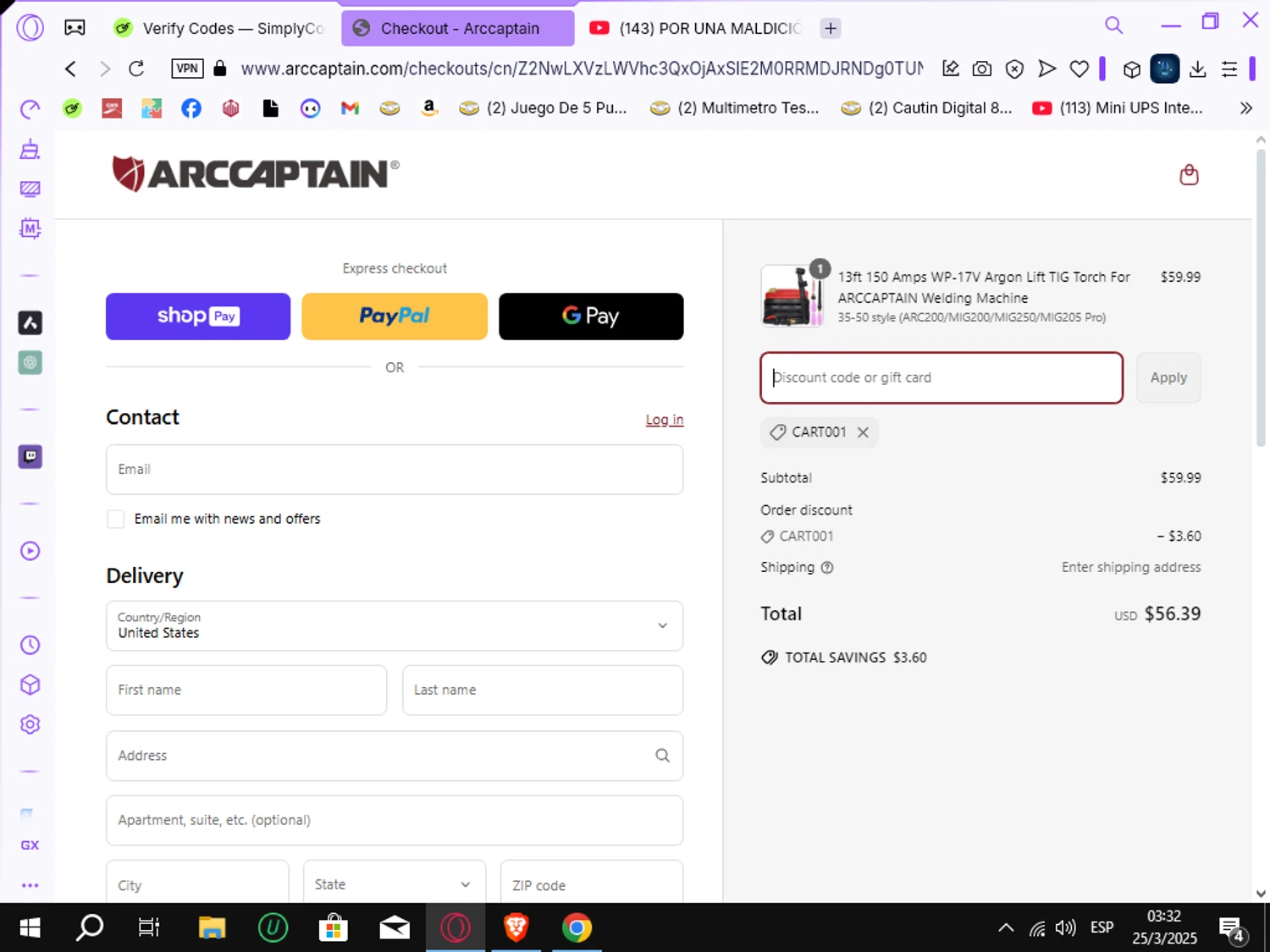Open the downloads icon
Viewport: 1270px width, 952px height.
1197,69
